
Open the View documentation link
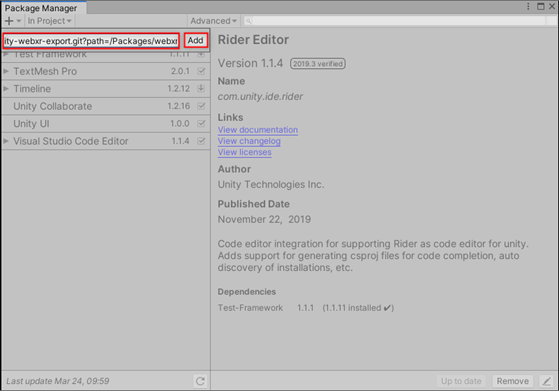point(258,130)
